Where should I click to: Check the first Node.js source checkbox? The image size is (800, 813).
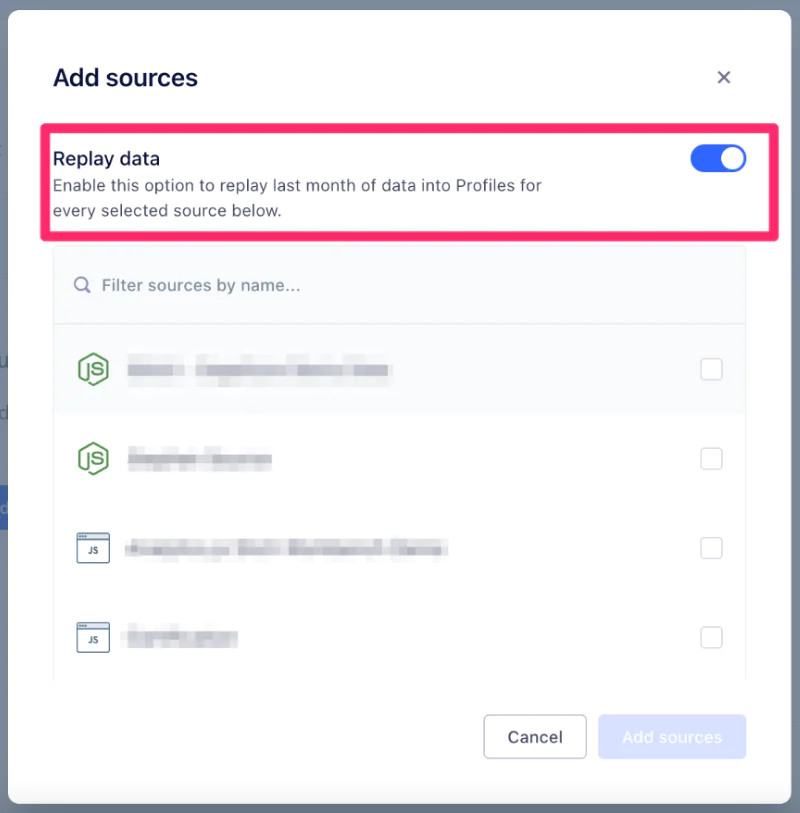point(711,370)
